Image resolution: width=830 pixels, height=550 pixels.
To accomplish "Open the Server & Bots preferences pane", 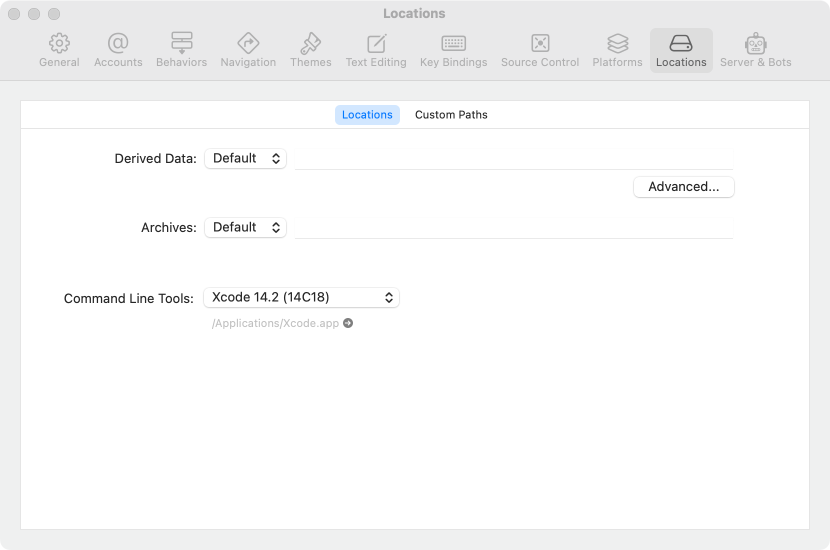I will [x=755, y=50].
